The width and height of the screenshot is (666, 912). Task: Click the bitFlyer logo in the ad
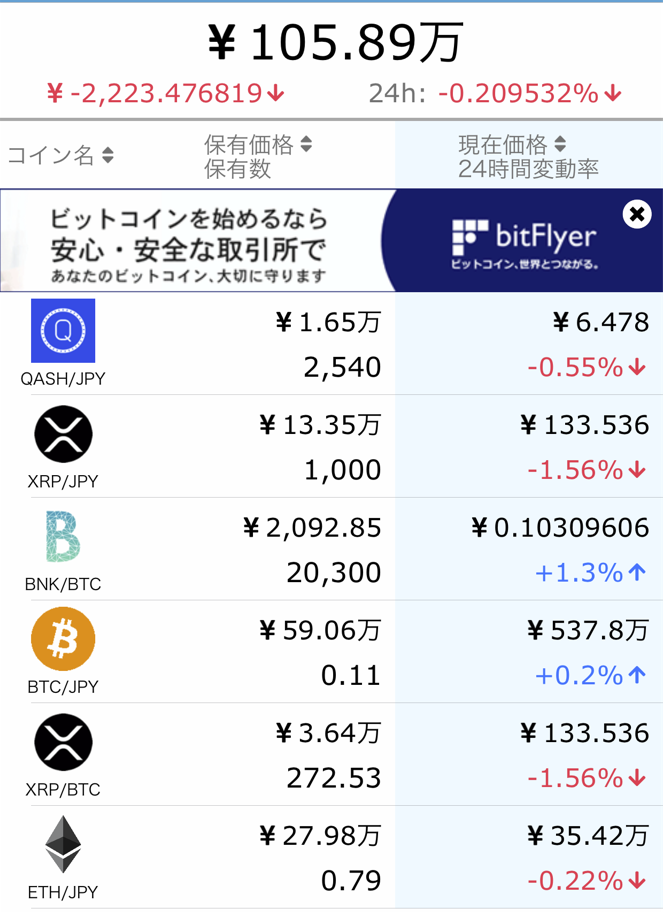(x=524, y=238)
